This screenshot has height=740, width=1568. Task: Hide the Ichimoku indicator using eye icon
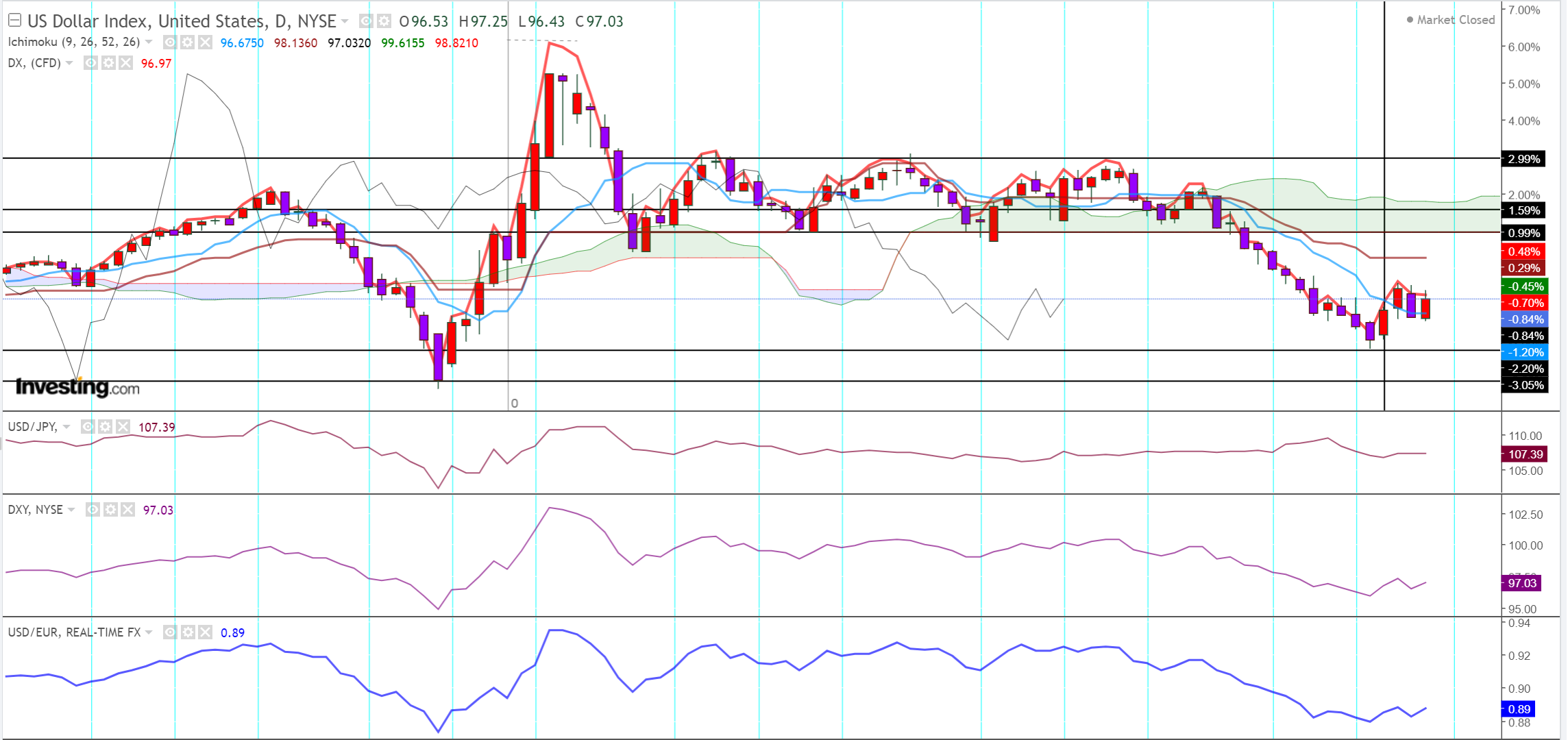[x=170, y=42]
